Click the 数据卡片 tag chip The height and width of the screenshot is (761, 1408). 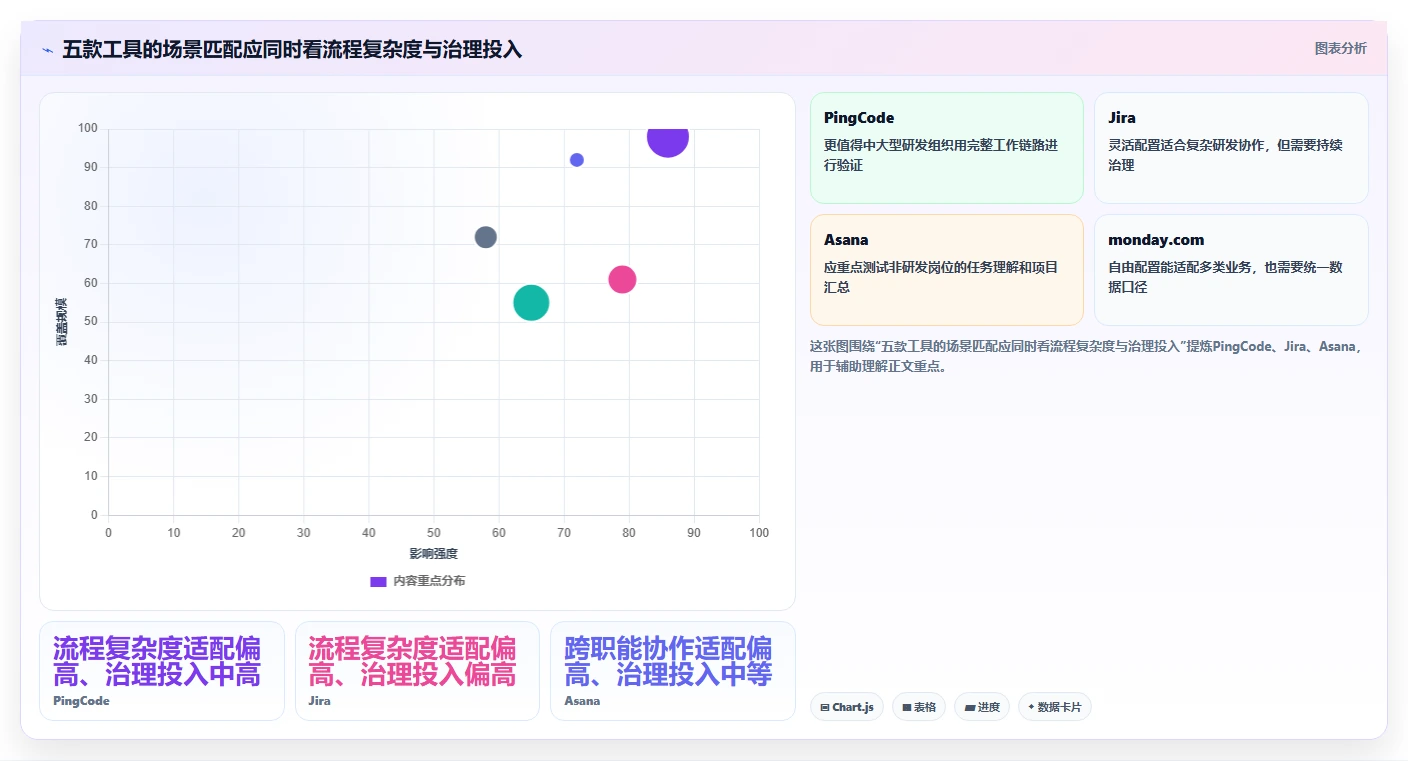pos(1055,707)
